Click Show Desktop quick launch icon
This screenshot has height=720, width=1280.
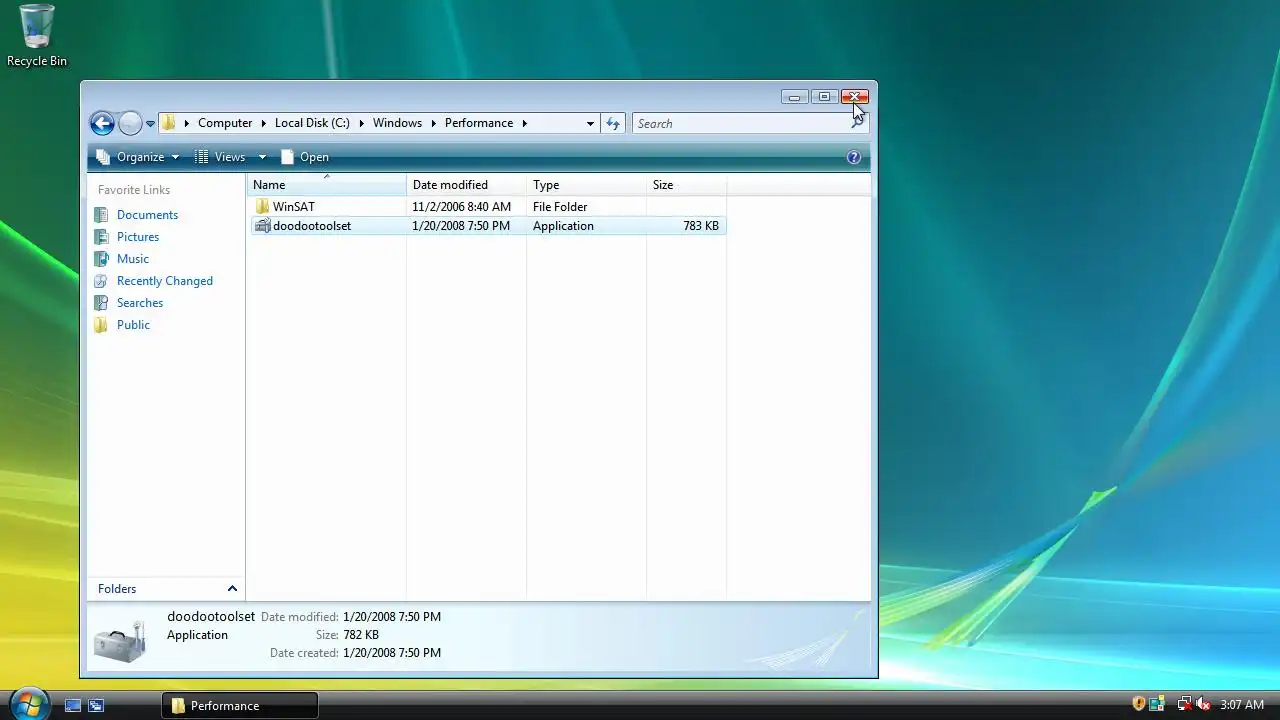tap(73, 705)
